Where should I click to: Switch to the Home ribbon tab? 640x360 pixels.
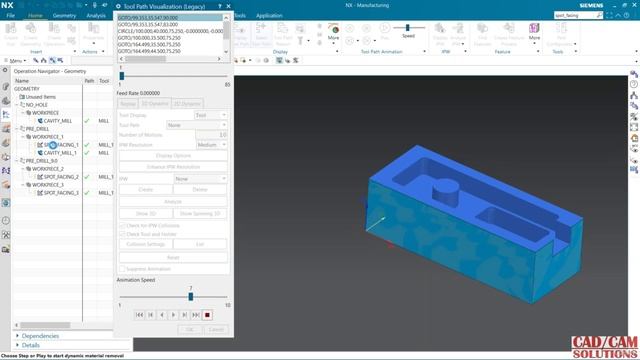(35, 16)
